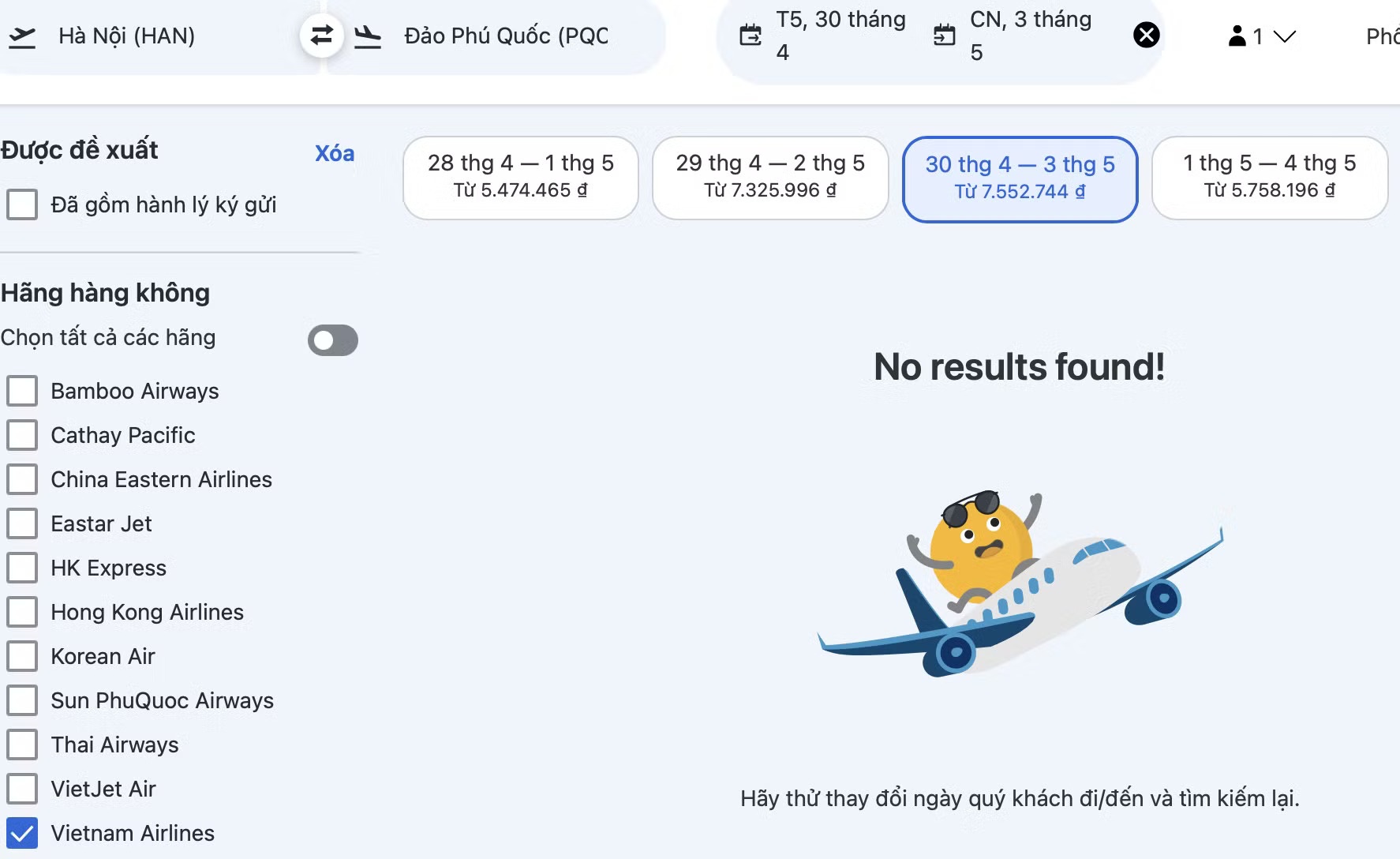This screenshot has width=1400, height=859.
Task: Tick the Bamboo Airways checkbox
Action: (x=22, y=391)
